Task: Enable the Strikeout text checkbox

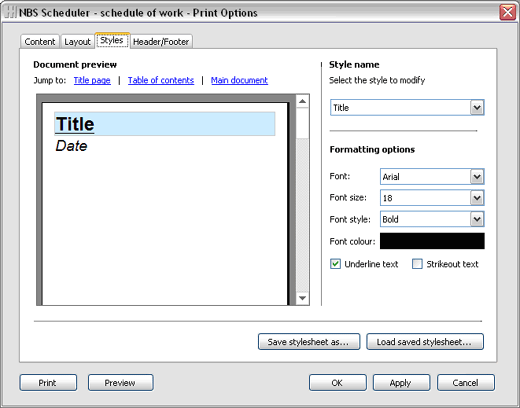Action: click(417, 264)
